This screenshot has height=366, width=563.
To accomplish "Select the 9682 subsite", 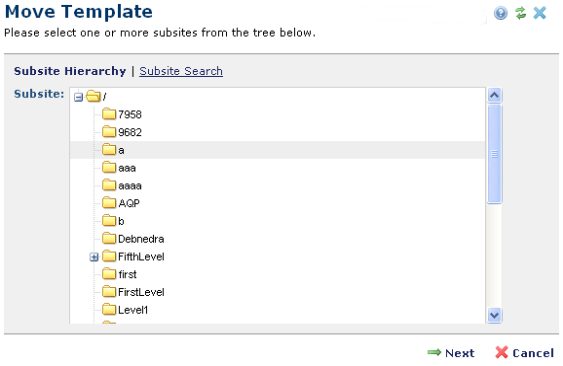I will click(x=130, y=132).
